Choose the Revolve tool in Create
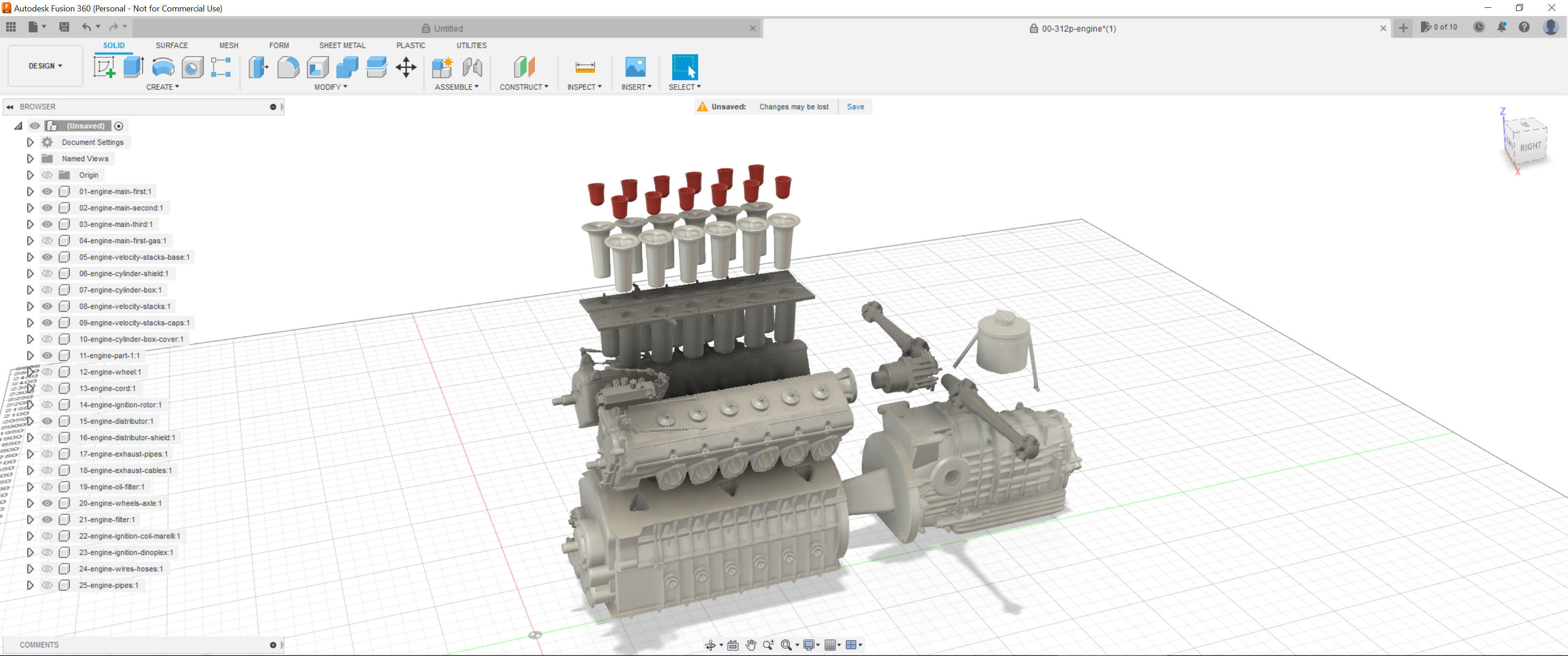 tap(163, 67)
